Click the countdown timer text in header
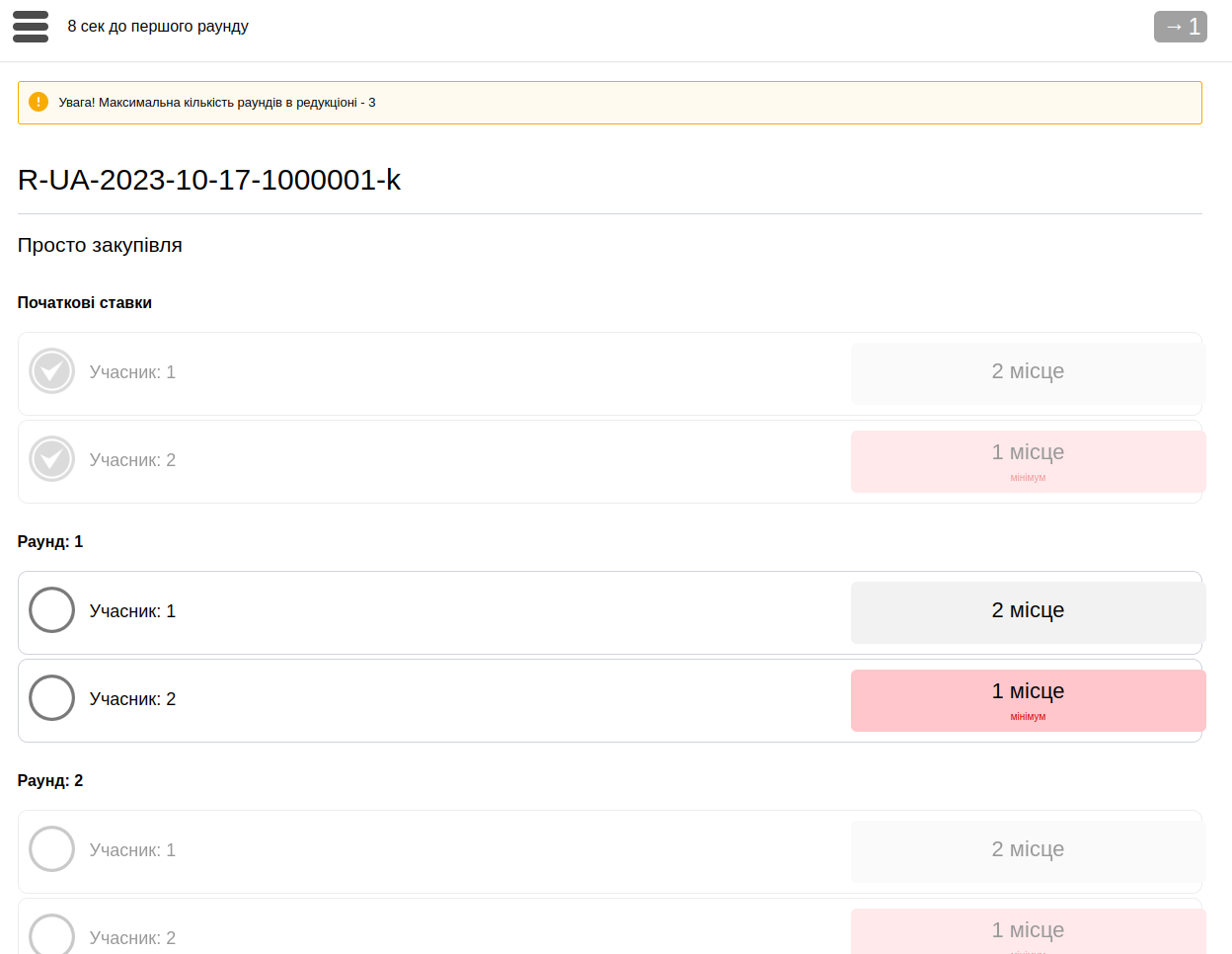The image size is (1232, 954). click(158, 27)
